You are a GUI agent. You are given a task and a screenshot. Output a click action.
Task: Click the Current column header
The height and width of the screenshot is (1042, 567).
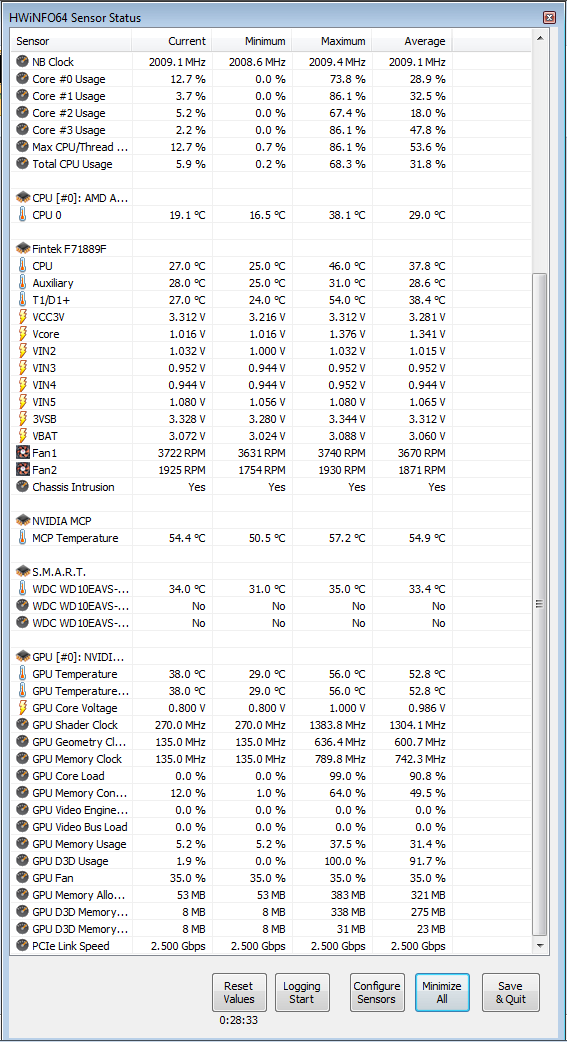[x=171, y=41]
